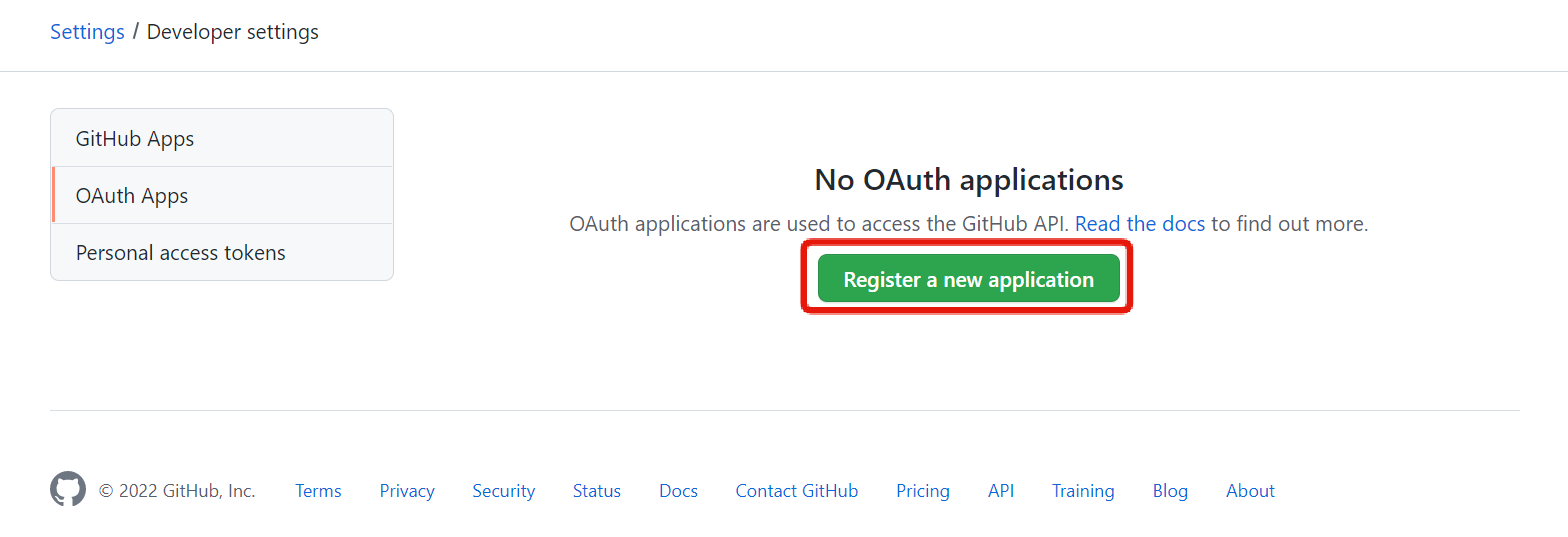Open the GitHub Apps section
The image size is (1568, 537).
[x=222, y=138]
